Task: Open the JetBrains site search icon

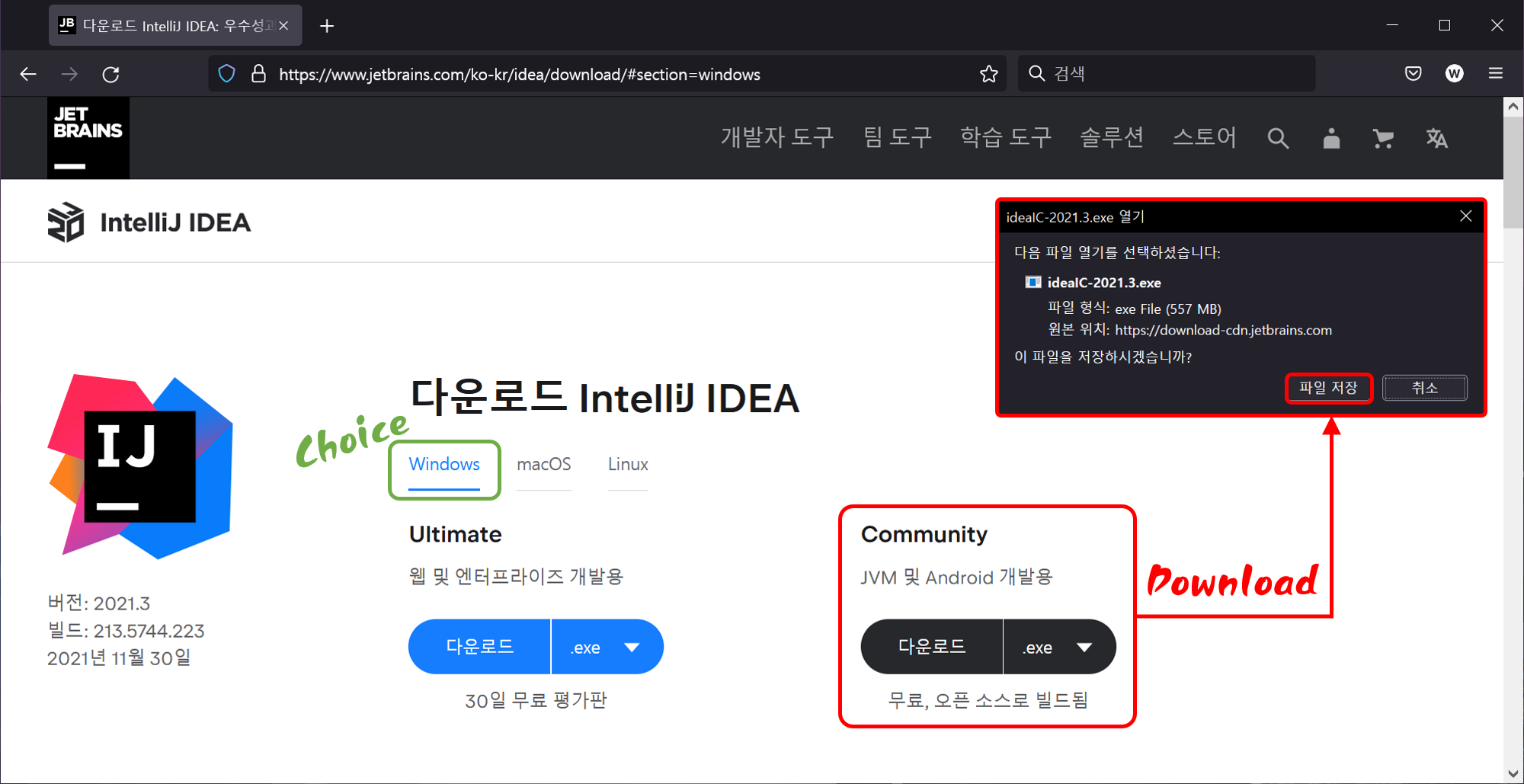Action: (1278, 138)
